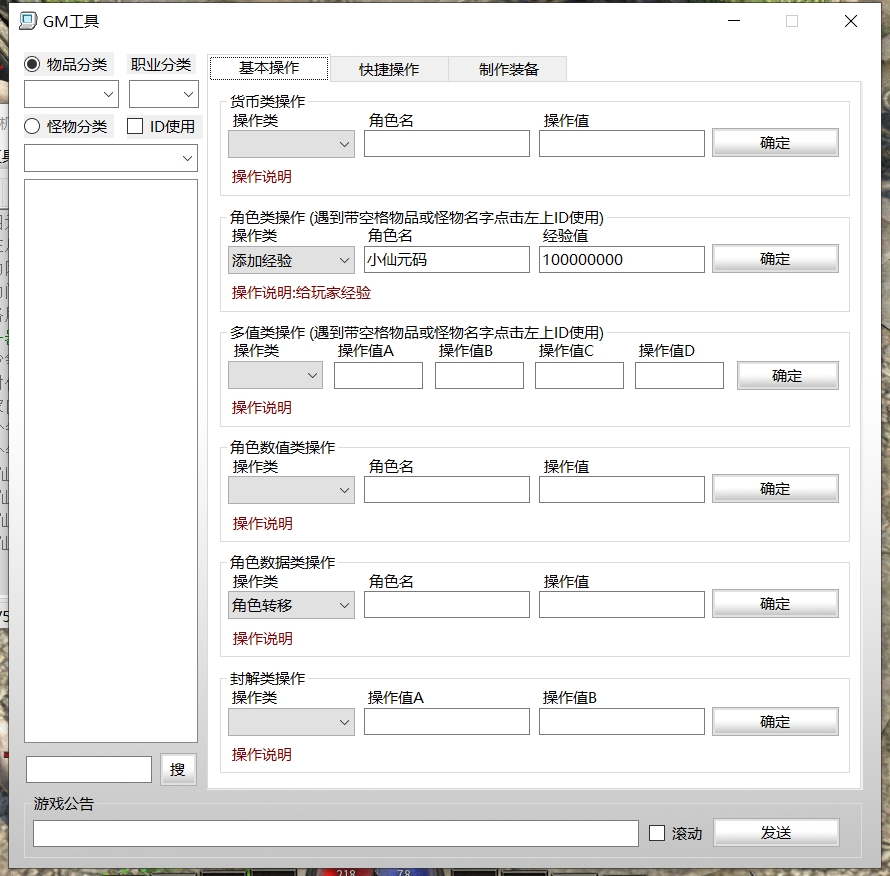Click the 操作值A field in 多值类操作

(378, 376)
